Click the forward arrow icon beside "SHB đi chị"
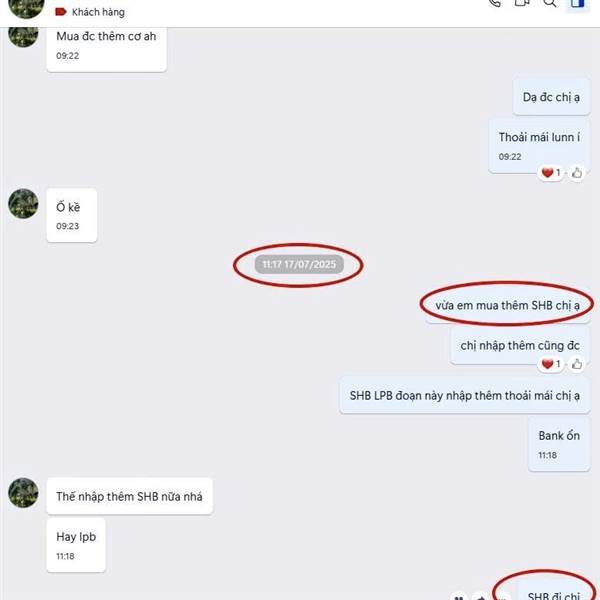 tap(481, 596)
